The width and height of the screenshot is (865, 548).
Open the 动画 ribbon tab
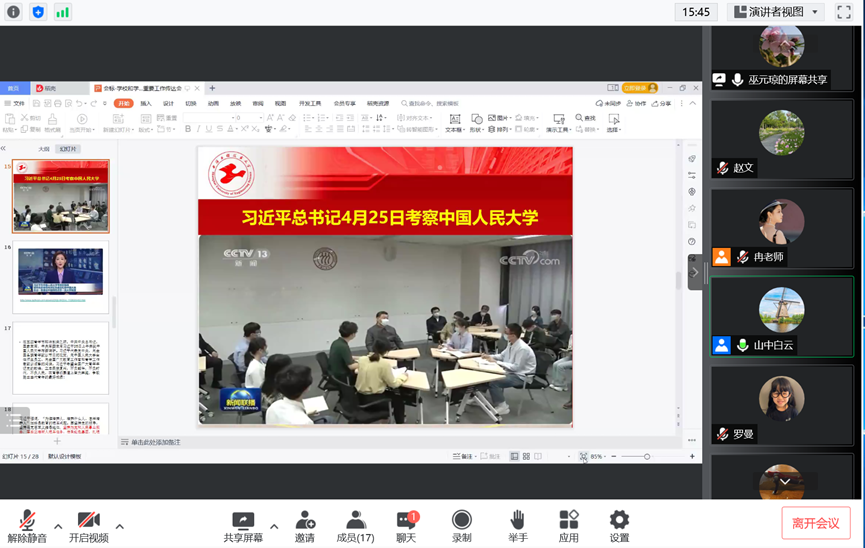[213, 103]
